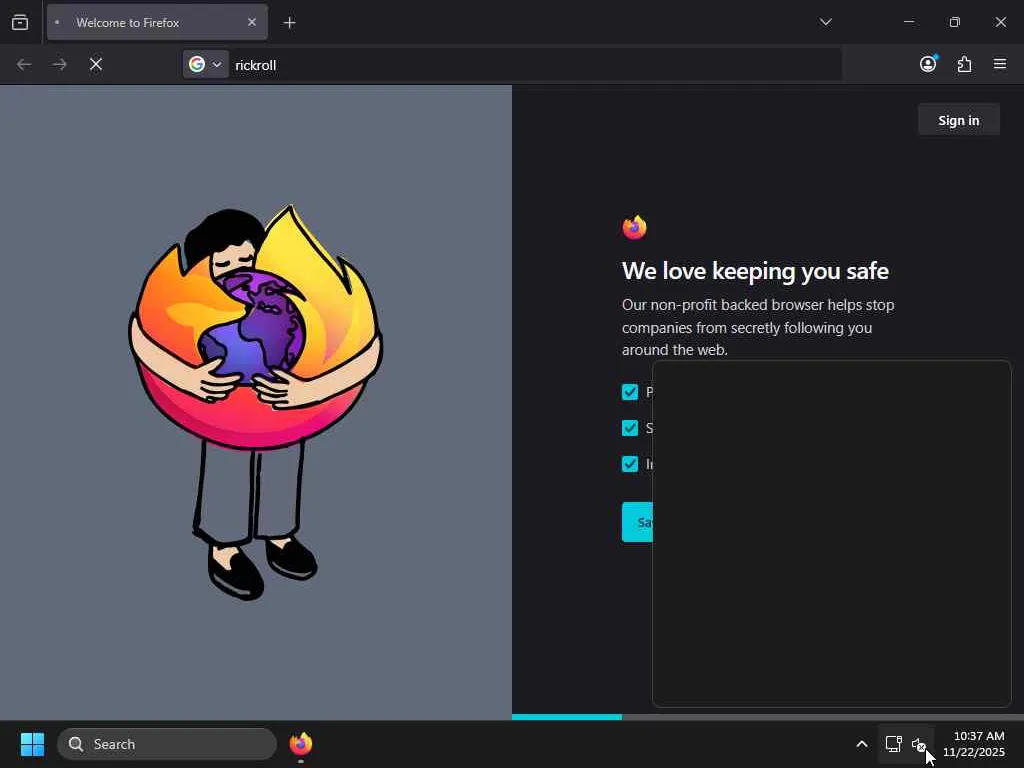Viewport: 1024px width, 768px height.
Task: Click the Firefox hugging-globe illustration
Action: [x=255, y=402]
